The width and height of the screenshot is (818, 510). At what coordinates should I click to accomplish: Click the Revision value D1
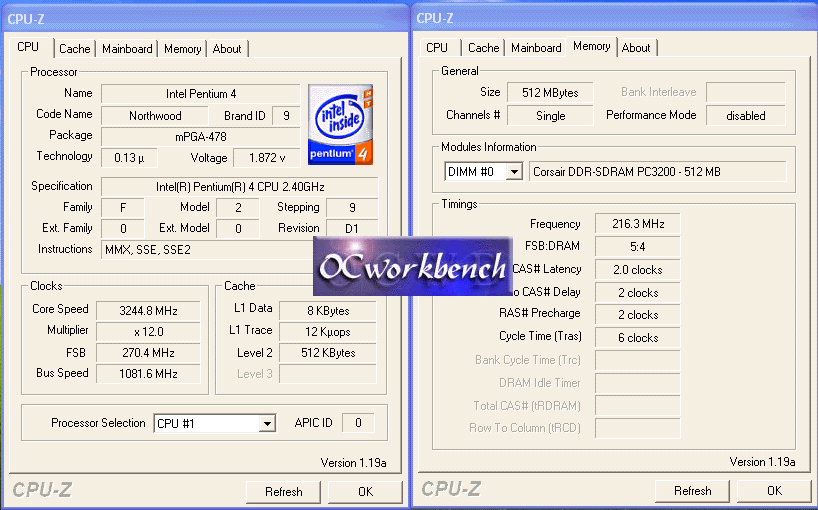pos(352,228)
